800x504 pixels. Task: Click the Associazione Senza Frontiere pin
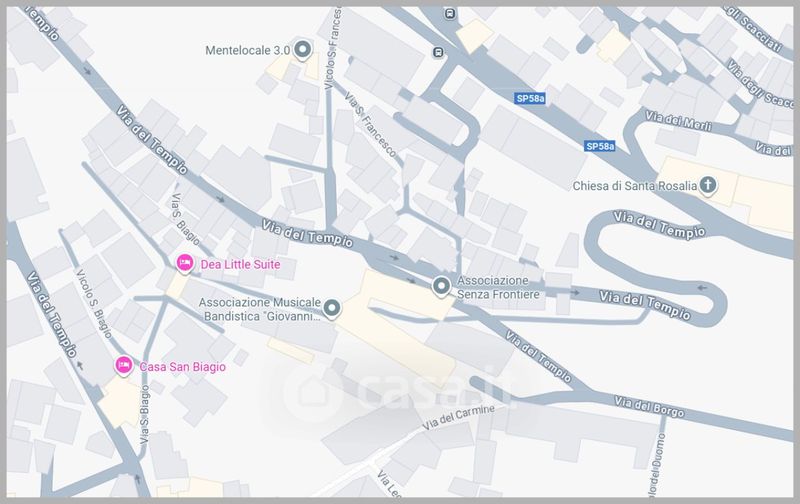(441, 287)
